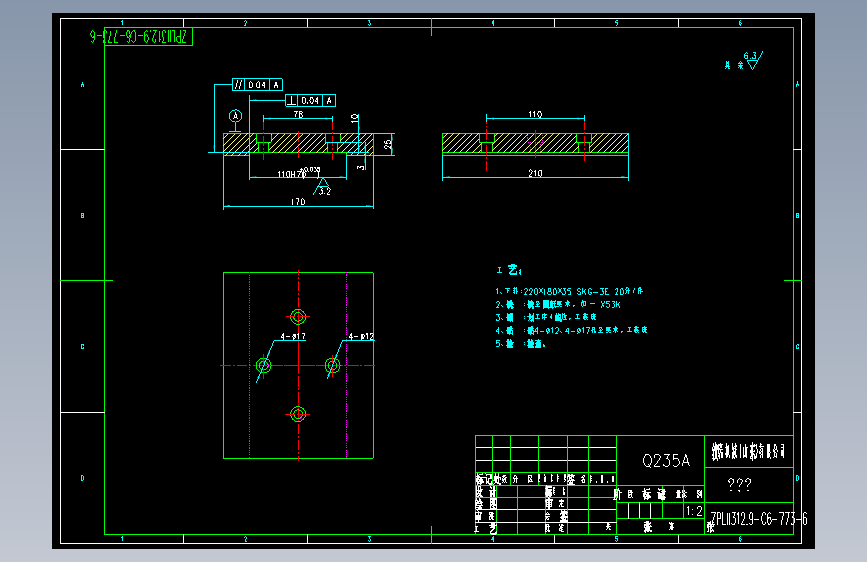The image size is (867, 562).
Task: Click process note 2 containing X53K
Action: click(x=558, y=304)
